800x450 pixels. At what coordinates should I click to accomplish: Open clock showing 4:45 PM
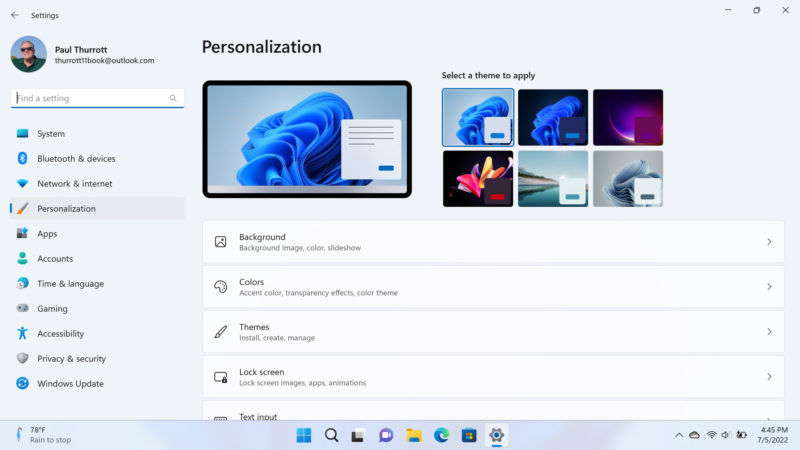click(x=772, y=435)
